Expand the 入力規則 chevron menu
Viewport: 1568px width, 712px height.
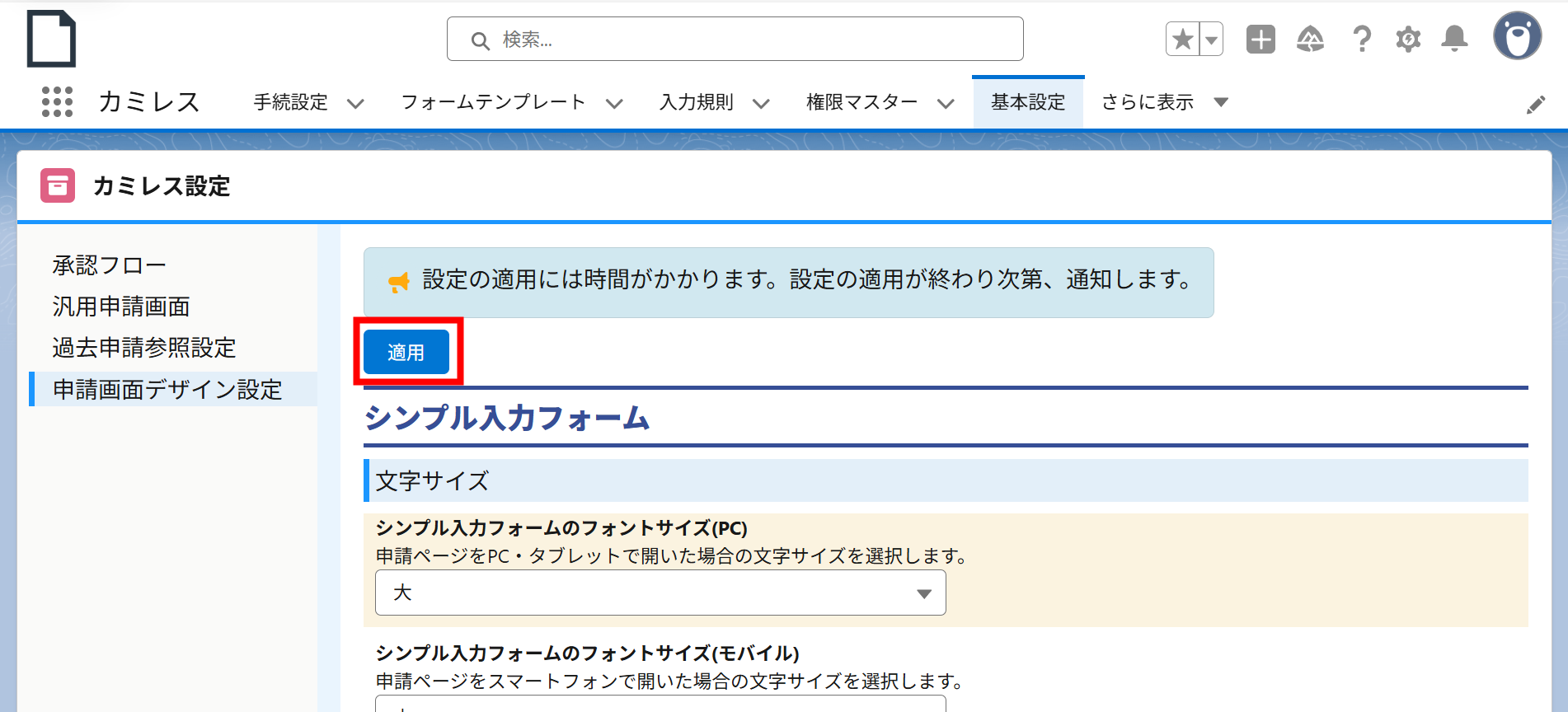point(761,104)
